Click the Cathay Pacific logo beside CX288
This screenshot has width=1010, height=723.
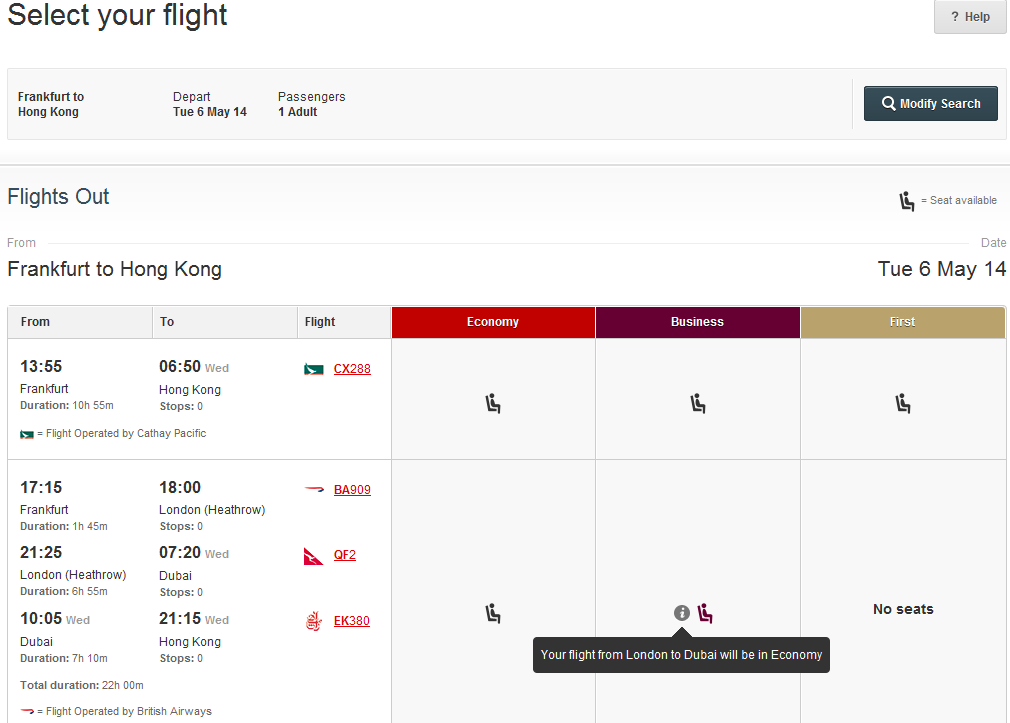(314, 369)
